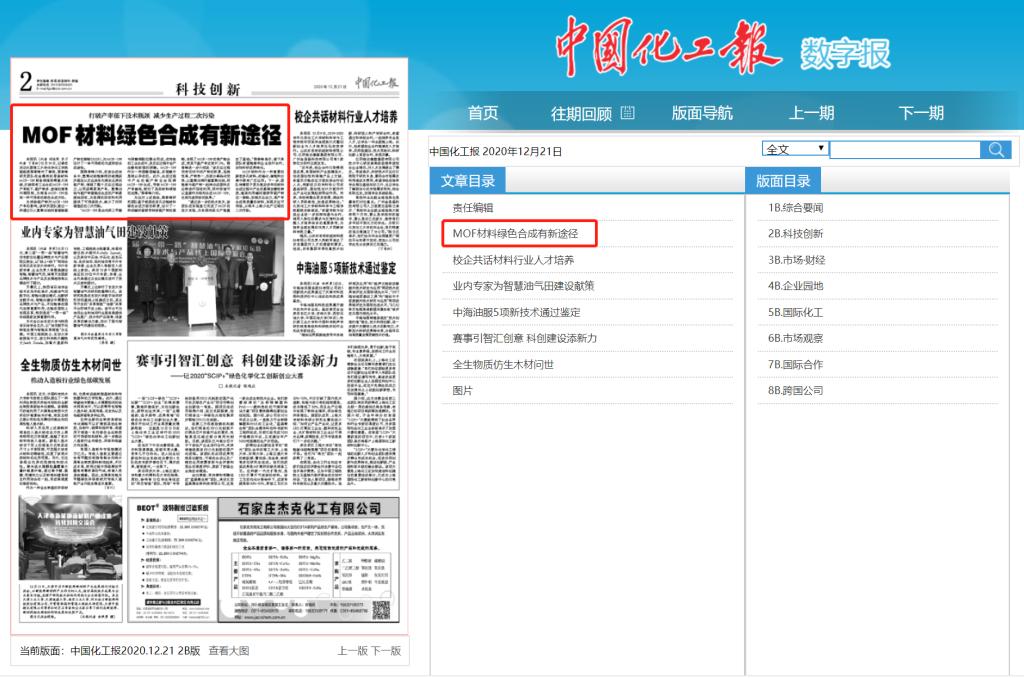Go to 首页 in the navigation bar
The height and width of the screenshot is (678, 1024).
(x=483, y=113)
